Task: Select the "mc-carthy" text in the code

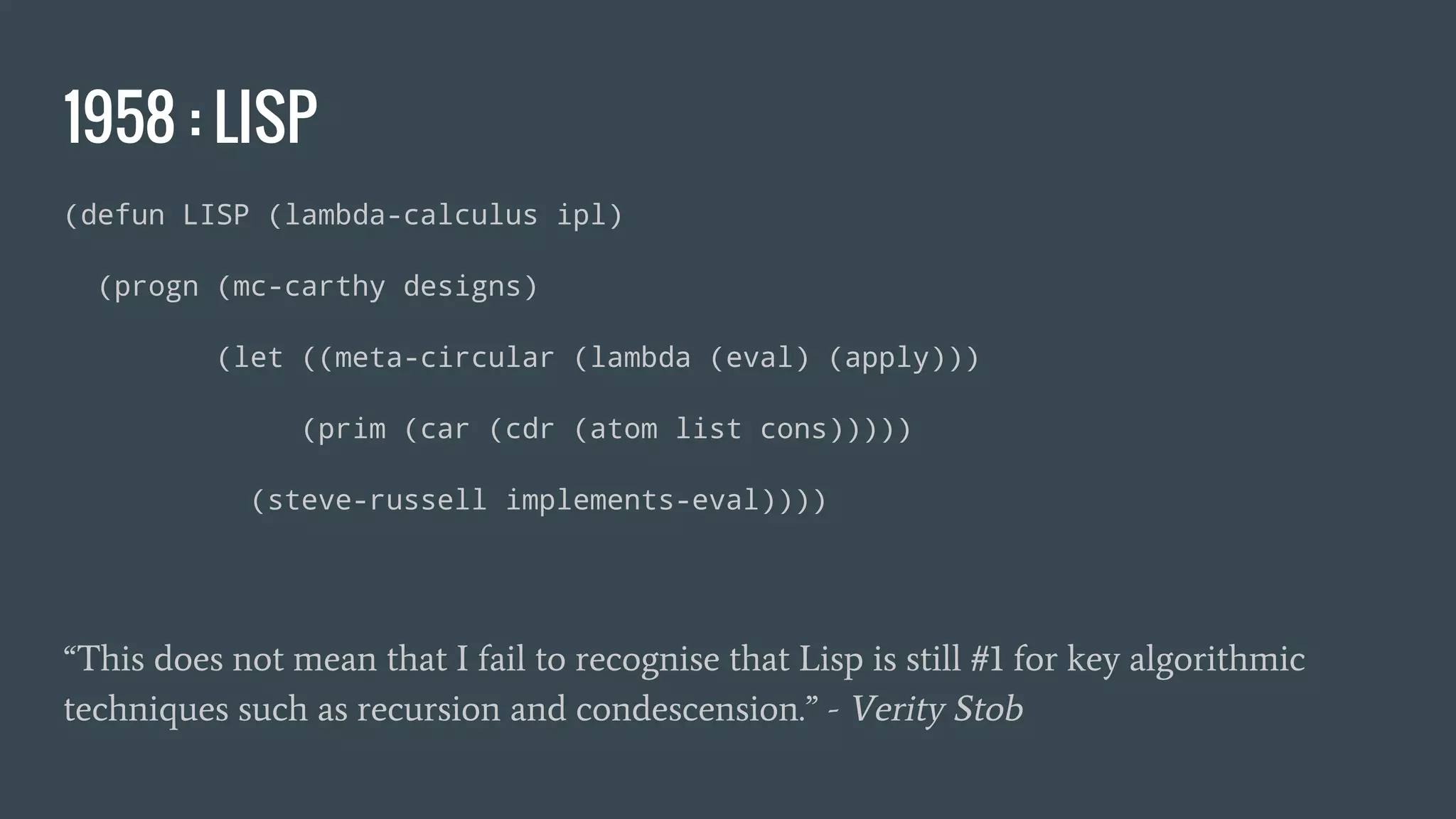Action: [x=309, y=287]
